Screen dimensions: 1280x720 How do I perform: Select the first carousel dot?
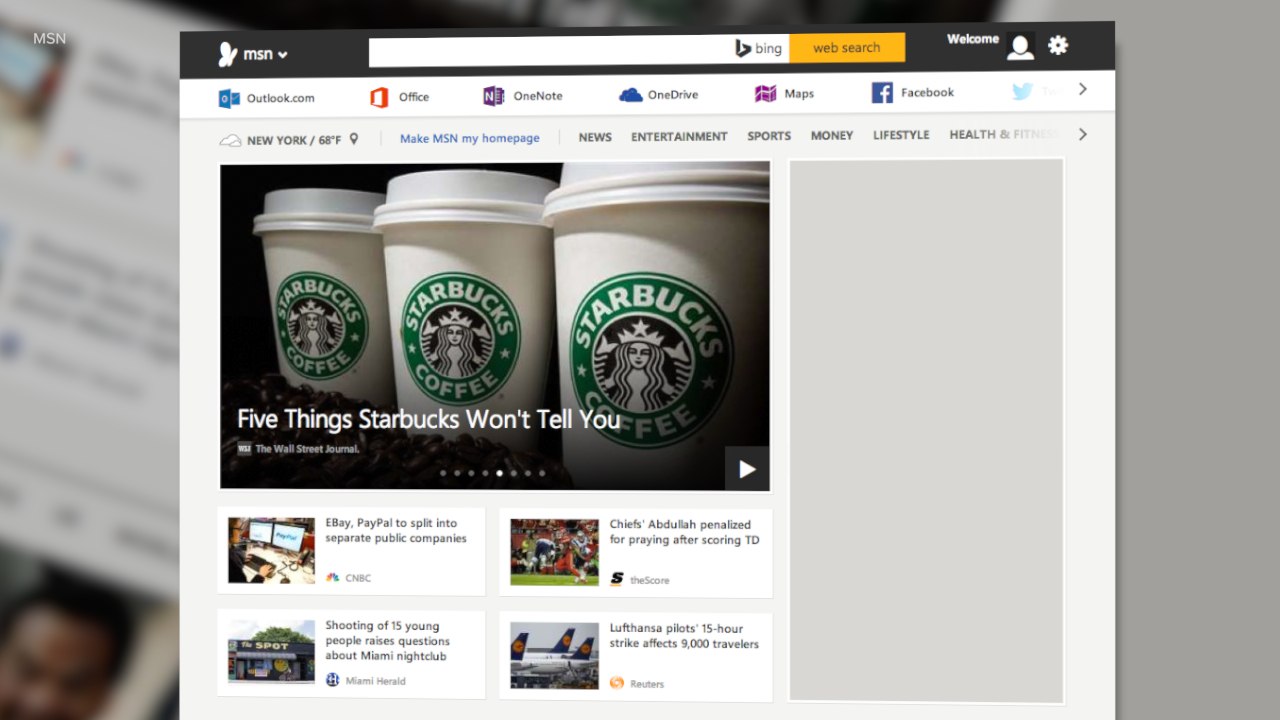pos(443,473)
